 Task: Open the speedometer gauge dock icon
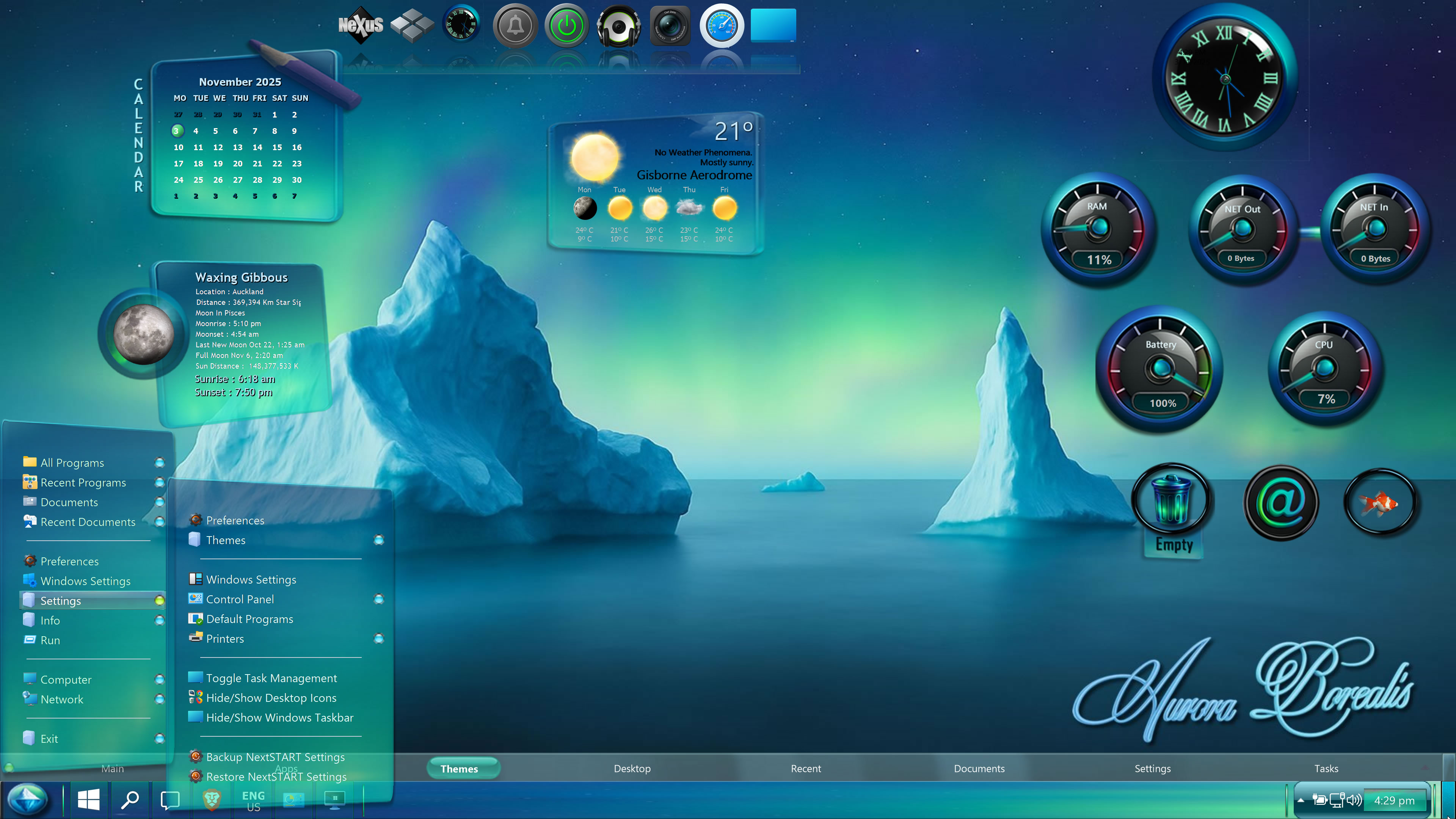click(x=722, y=25)
